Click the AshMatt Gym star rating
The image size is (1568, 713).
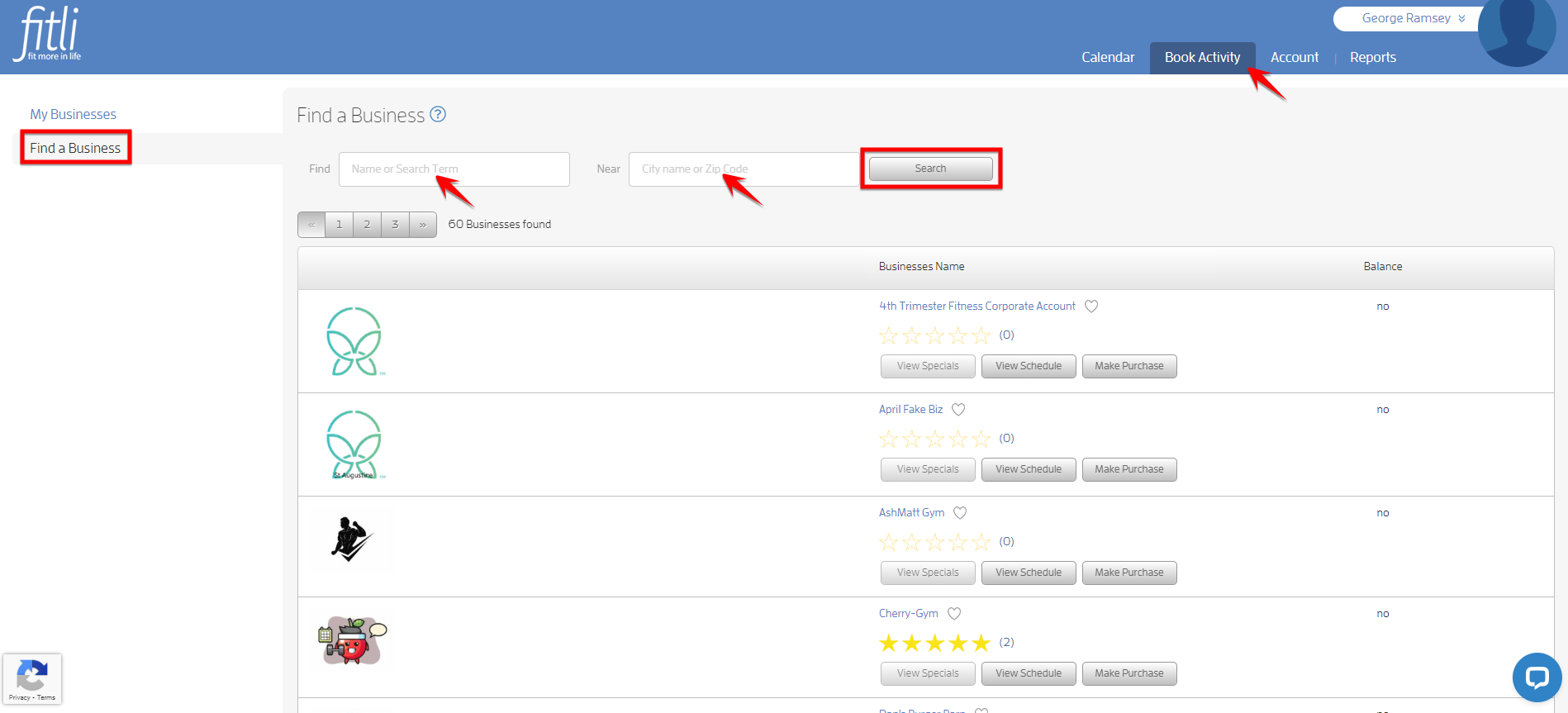point(934,542)
